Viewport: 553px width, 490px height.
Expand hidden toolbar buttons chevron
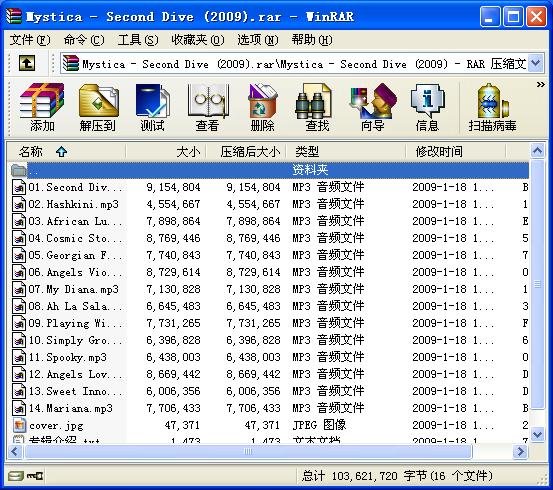pyautogui.click(x=540, y=85)
